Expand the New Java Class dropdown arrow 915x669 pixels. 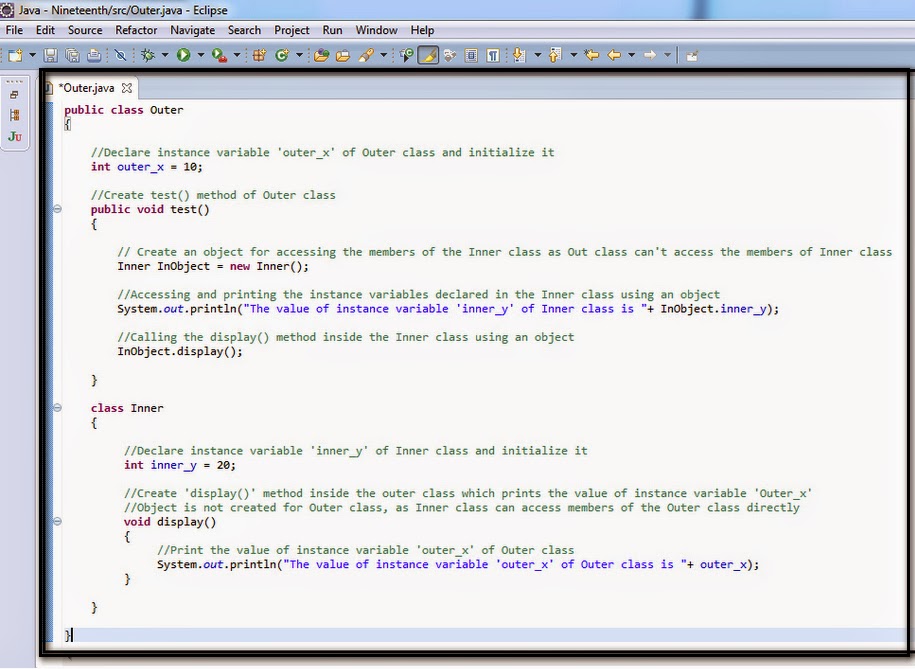coord(299,55)
